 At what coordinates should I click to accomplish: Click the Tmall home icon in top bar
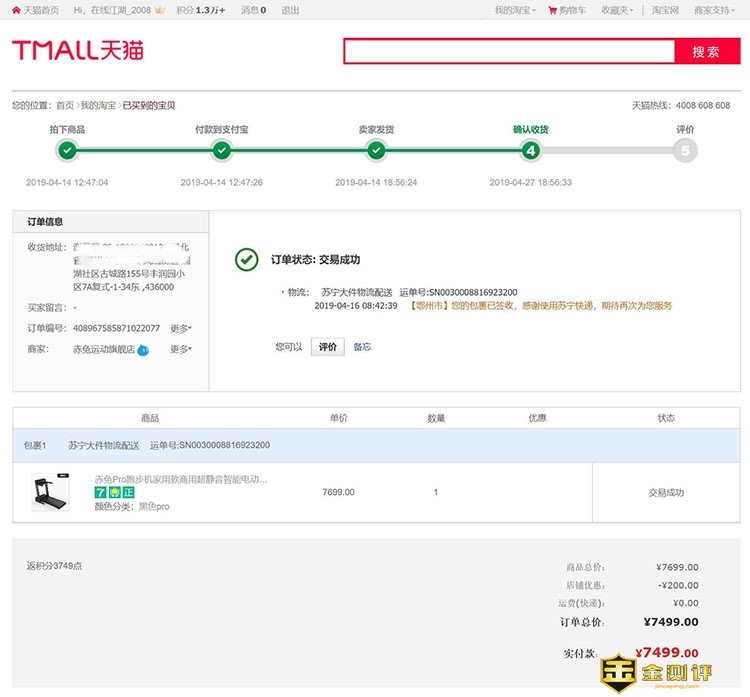click(16, 10)
